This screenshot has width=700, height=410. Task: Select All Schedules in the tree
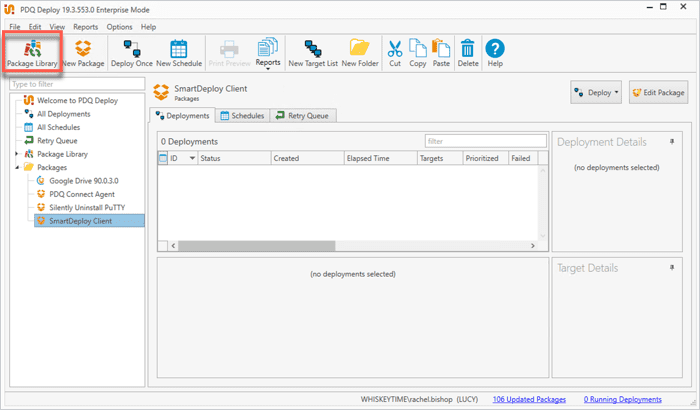coord(58,127)
